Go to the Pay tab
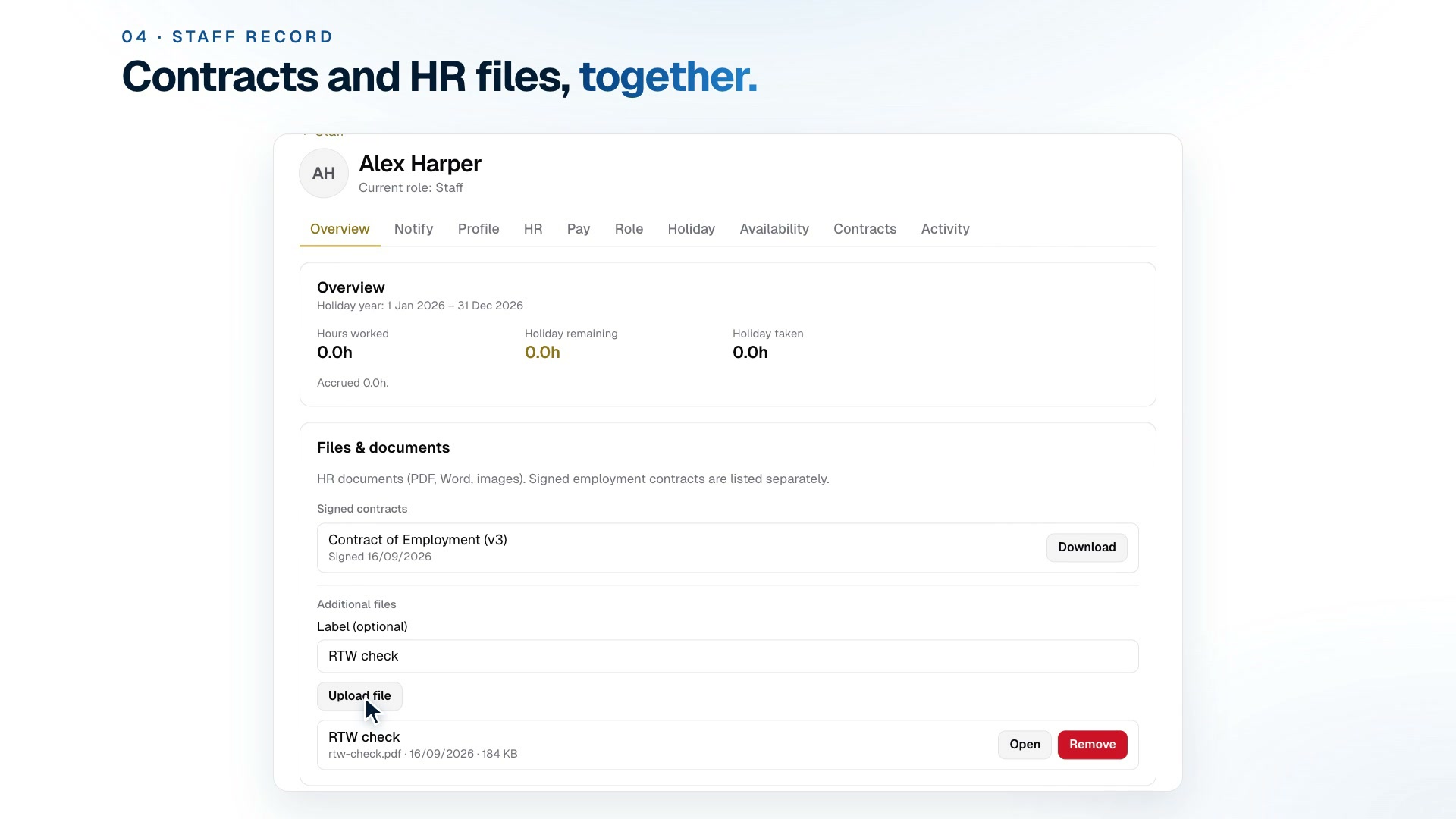This screenshot has height=819, width=1456. pyautogui.click(x=579, y=229)
